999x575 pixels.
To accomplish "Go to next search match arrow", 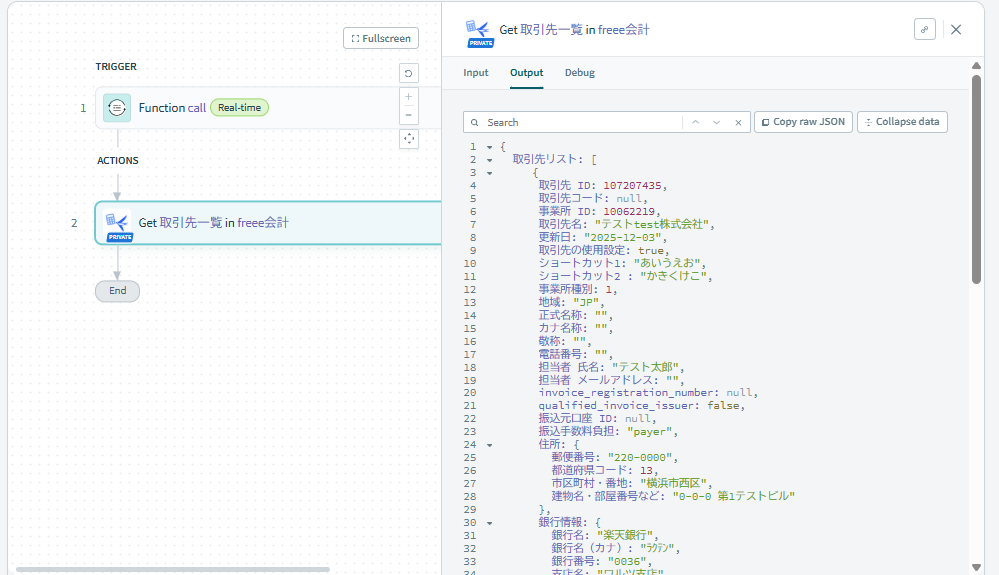I will (717, 122).
